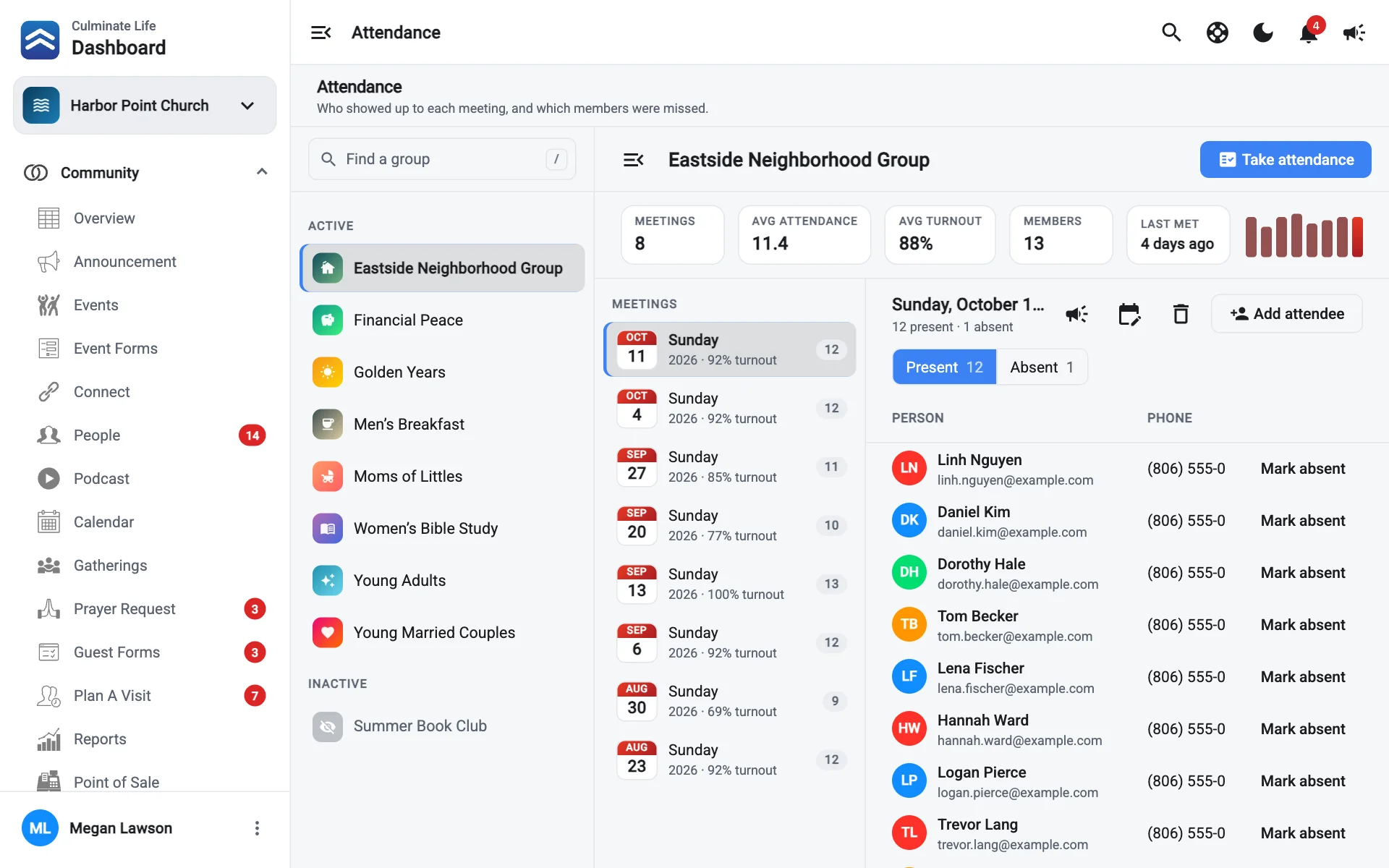Open the notifications bell
This screenshot has width=1389, height=868.
(x=1309, y=33)
